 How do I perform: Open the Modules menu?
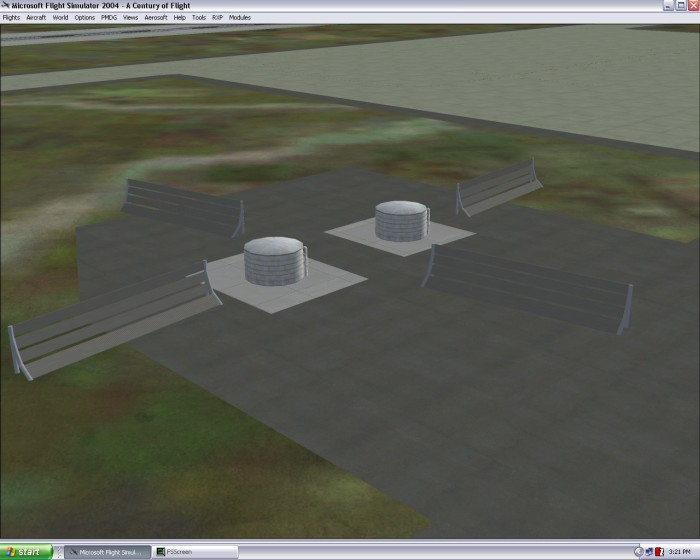(x=240, y=18)
